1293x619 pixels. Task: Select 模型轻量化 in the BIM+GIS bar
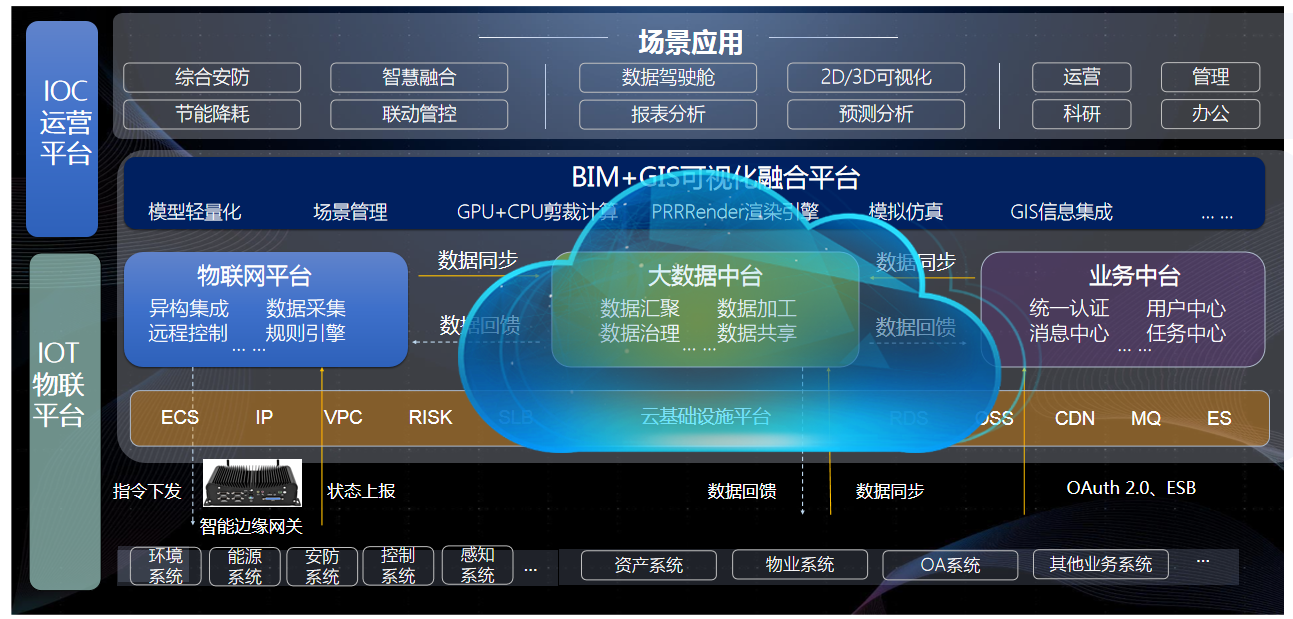coord(195,212)
